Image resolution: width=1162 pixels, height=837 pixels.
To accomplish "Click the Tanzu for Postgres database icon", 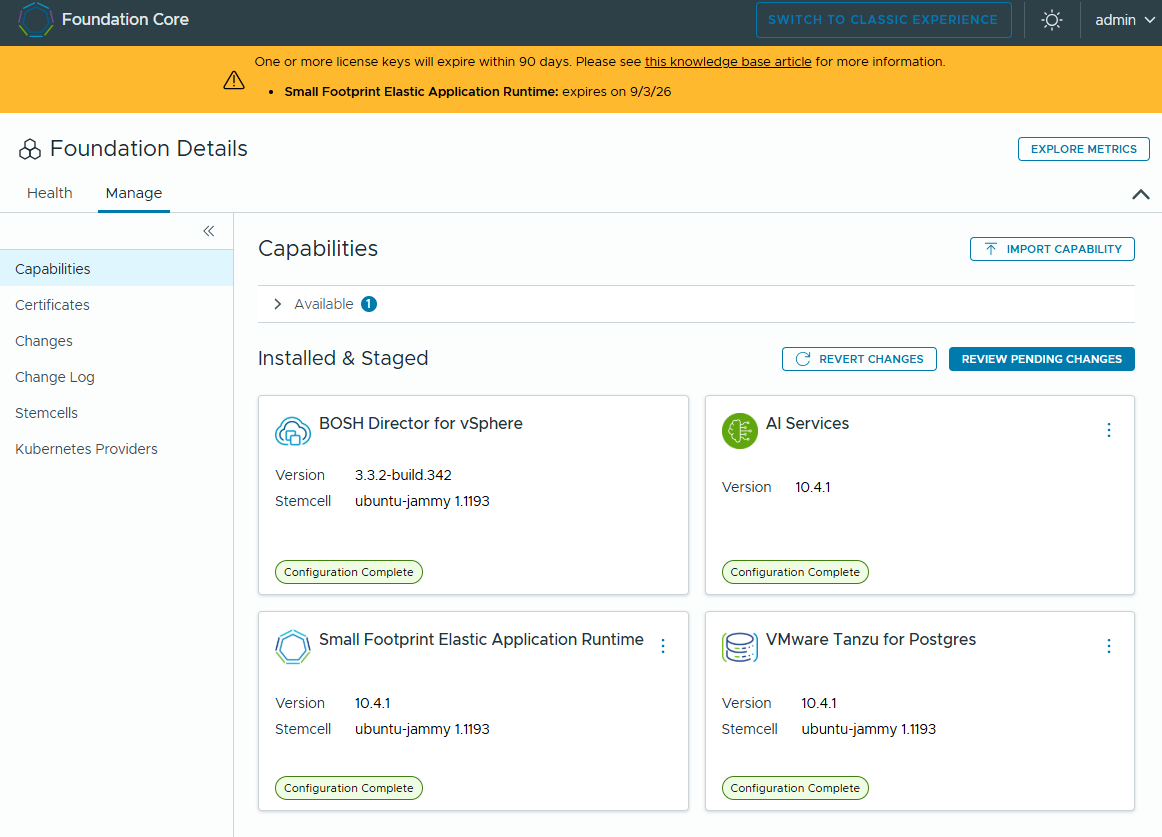I will point(740,646).
